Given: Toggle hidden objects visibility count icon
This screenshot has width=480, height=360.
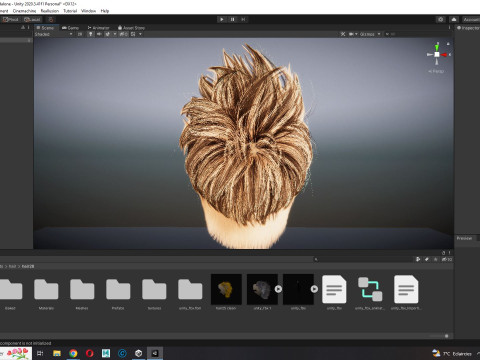Looking at the screenshot, I should pos(123,34).
